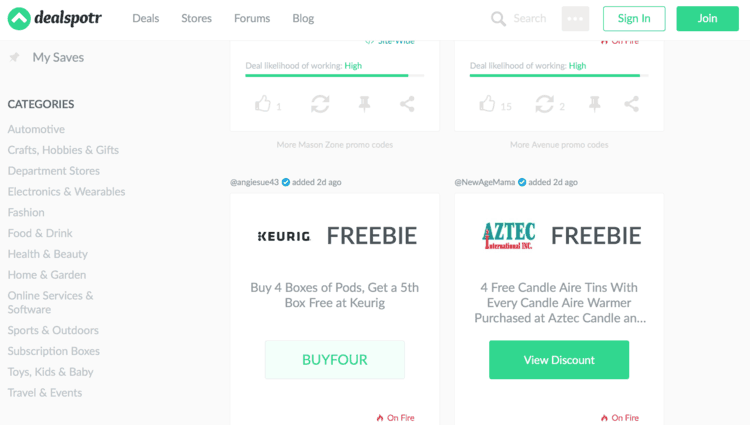
Task: Click the repost icon on Mason Zone deal
Action: (x=320, y=104)
